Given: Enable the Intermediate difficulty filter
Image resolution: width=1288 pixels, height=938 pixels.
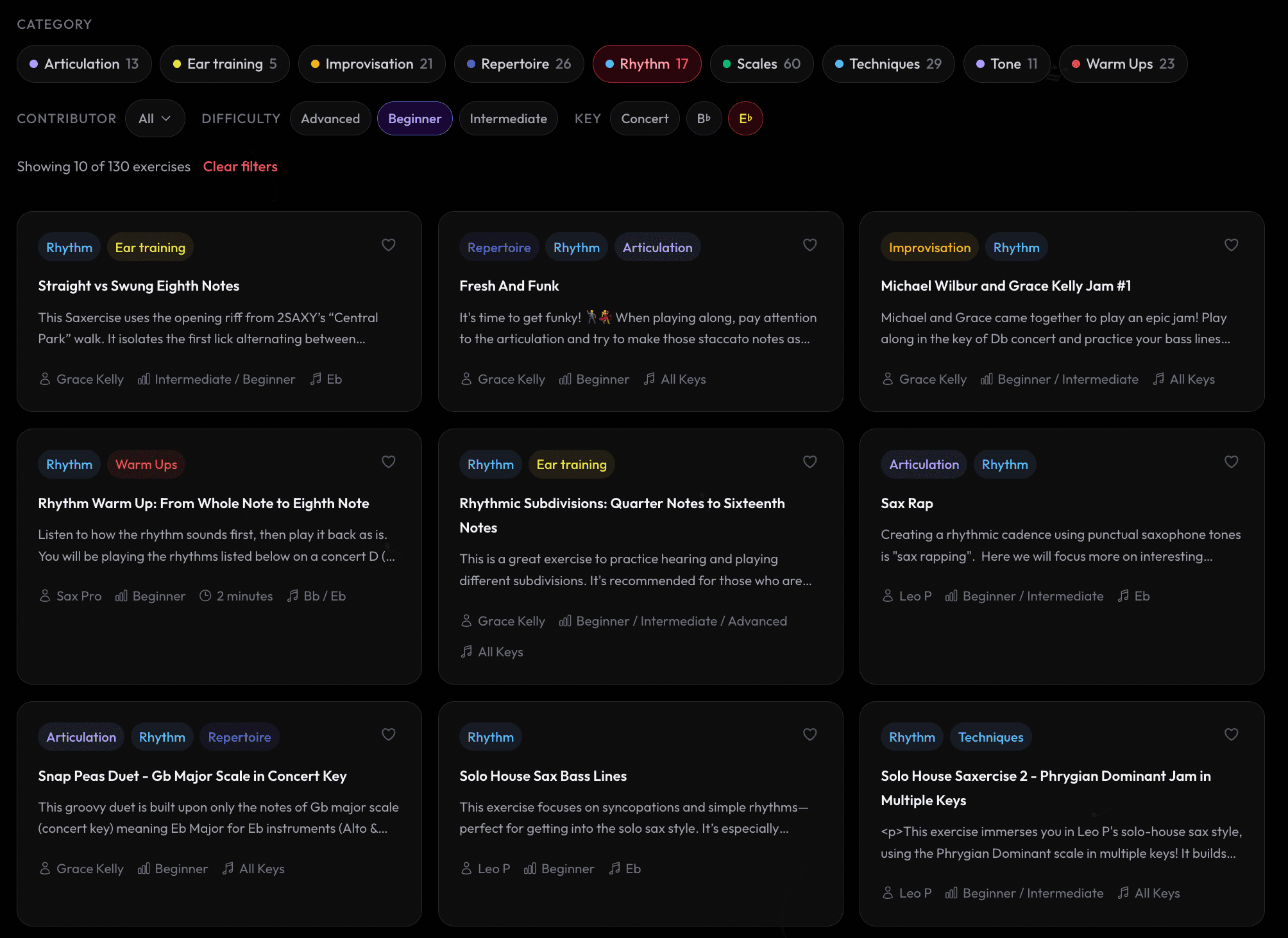Looking at the screenshot, I should 508,118.
